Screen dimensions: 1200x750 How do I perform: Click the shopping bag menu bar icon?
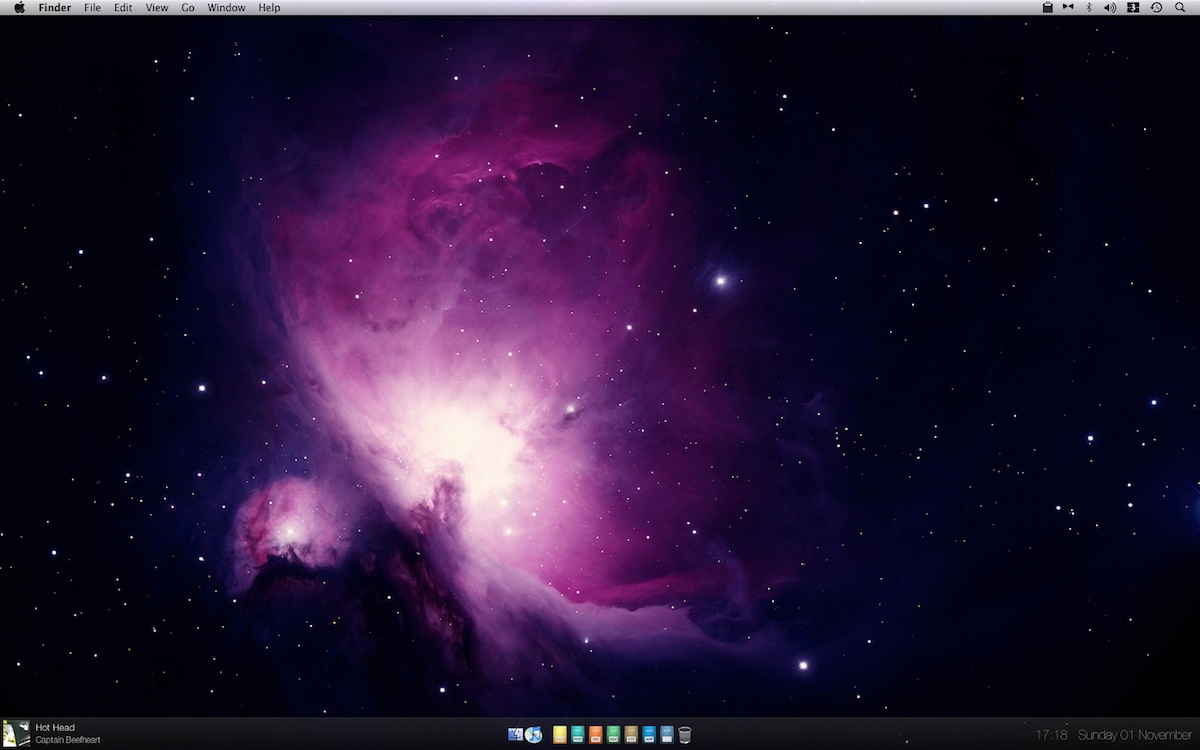1047,7
